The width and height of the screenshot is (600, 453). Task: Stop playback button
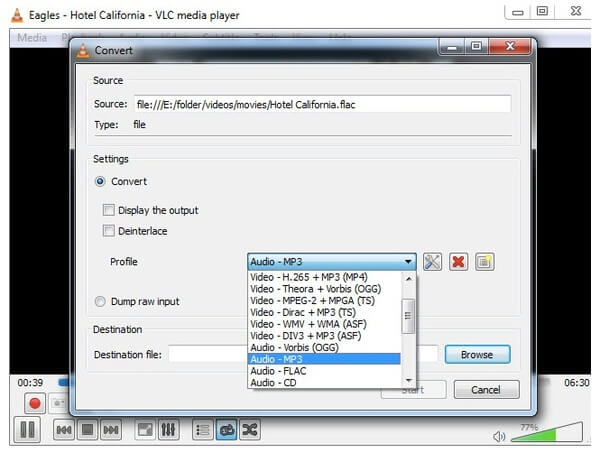tap(87, 430)
